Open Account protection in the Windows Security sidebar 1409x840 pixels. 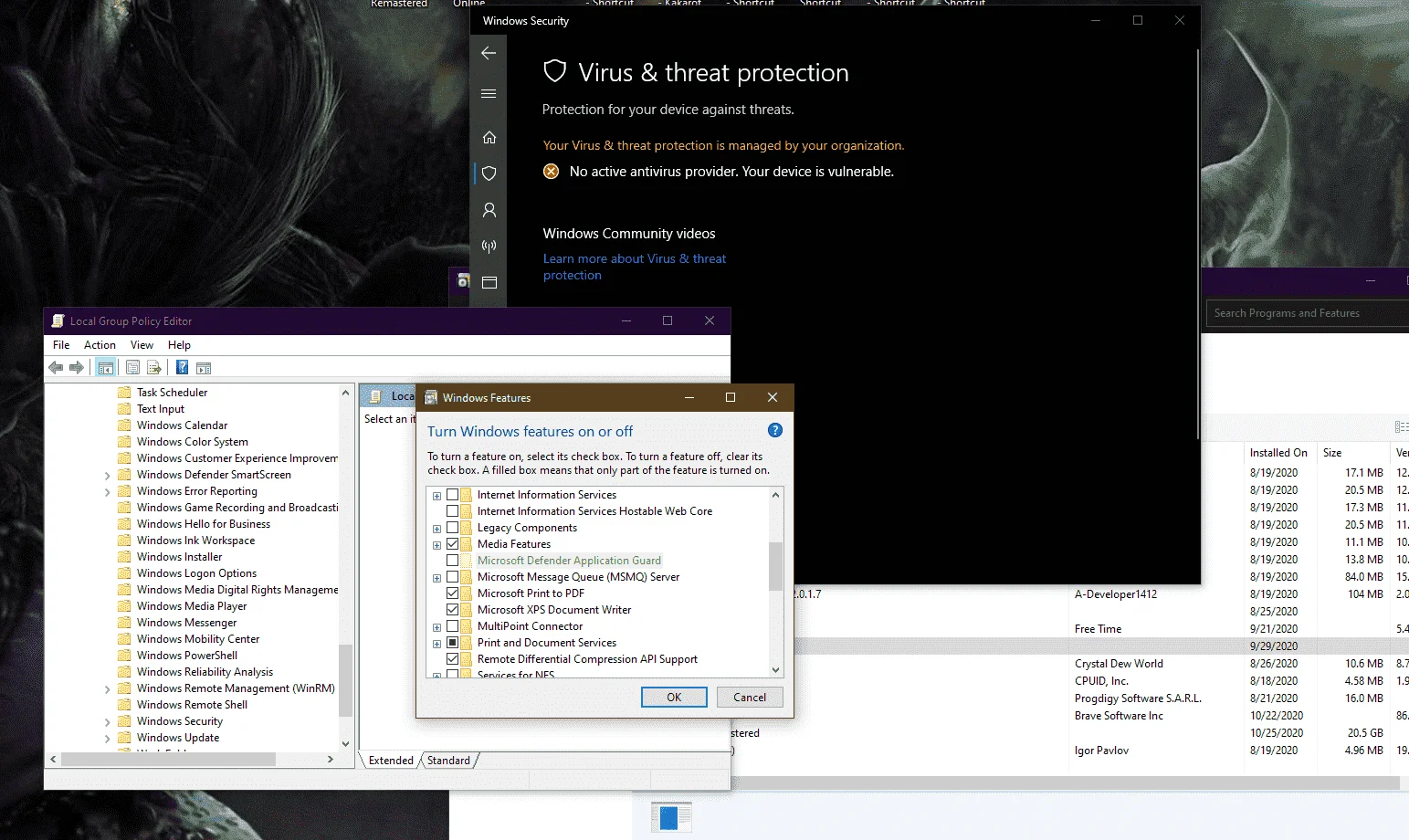tap(489, 210)
